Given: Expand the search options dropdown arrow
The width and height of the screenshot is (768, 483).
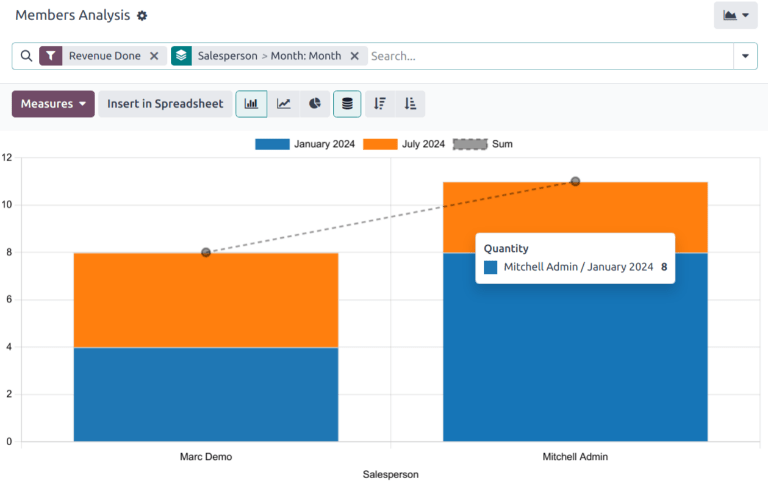Looking at the screenshot, I should point(745,57).
